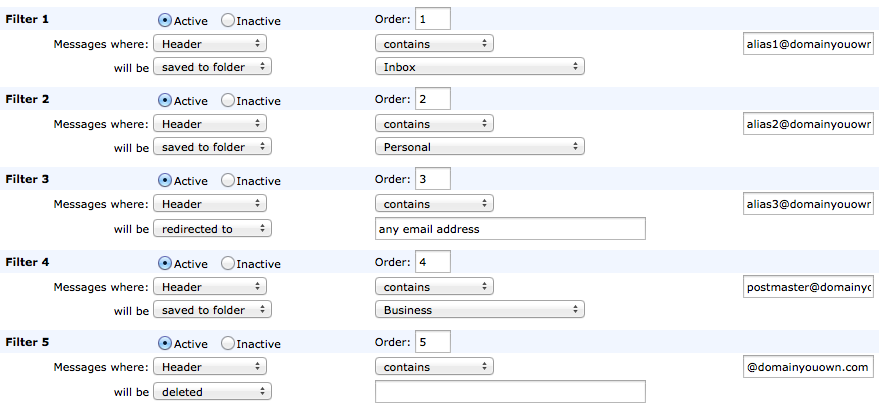Set Filter 5 to Inactive
The width and height of the screenshot is (879, 411).
(x=227, y=343)
